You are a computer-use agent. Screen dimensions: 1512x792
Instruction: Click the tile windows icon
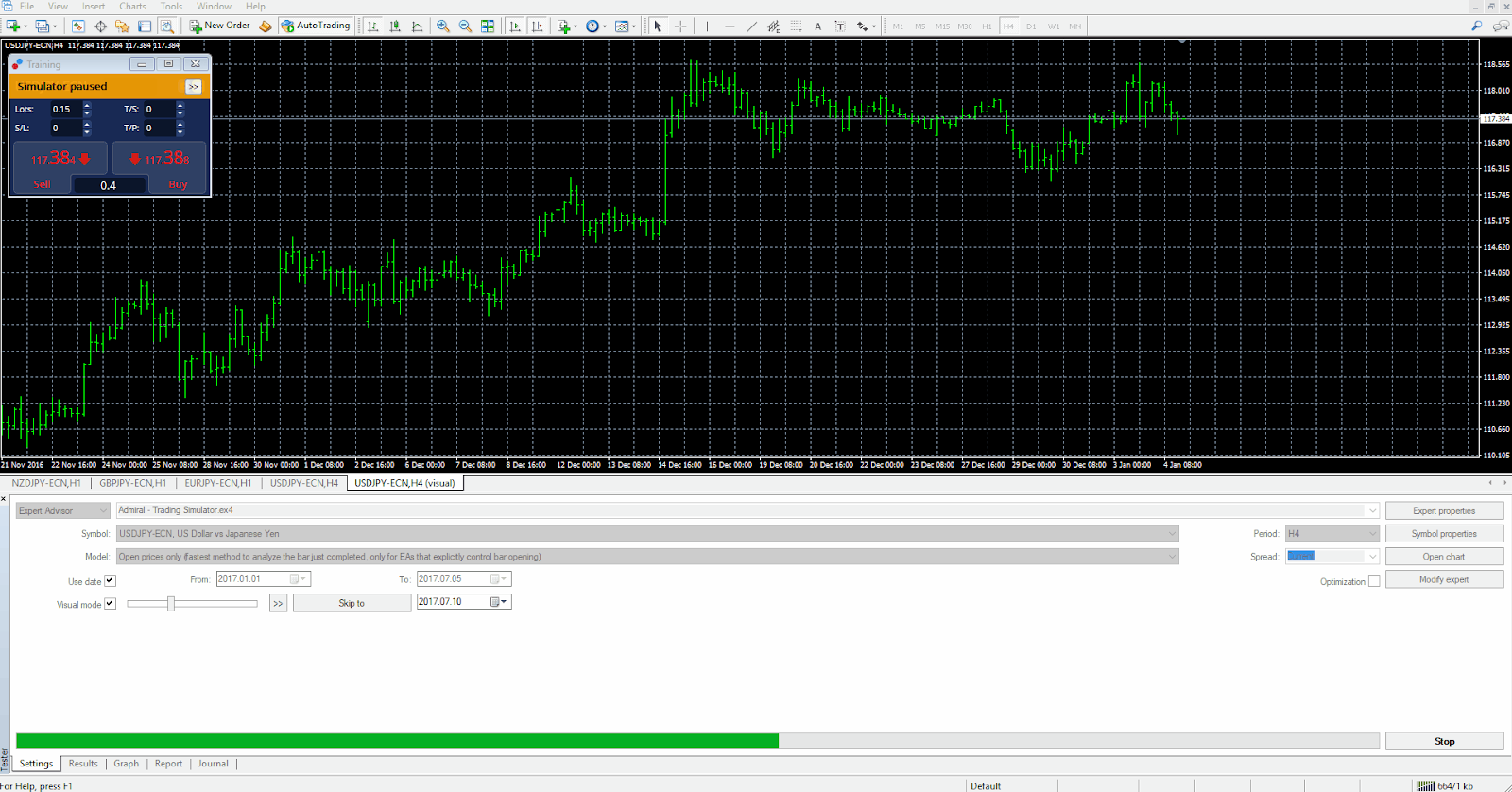488,26
